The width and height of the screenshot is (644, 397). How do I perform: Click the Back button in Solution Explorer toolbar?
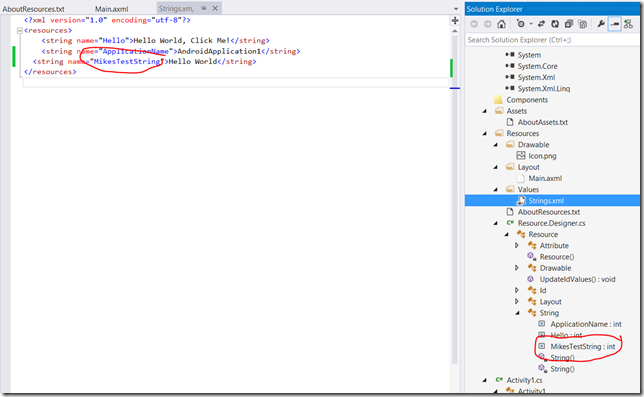pos(474,24)
